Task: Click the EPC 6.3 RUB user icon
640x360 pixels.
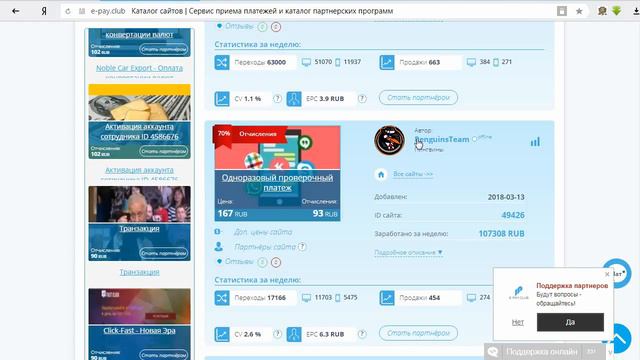Action: [293, 334]
